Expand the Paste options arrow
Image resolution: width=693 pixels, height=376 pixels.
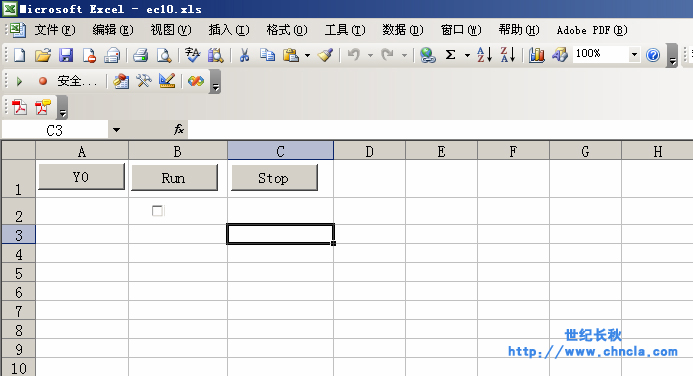tap(307, 56)
